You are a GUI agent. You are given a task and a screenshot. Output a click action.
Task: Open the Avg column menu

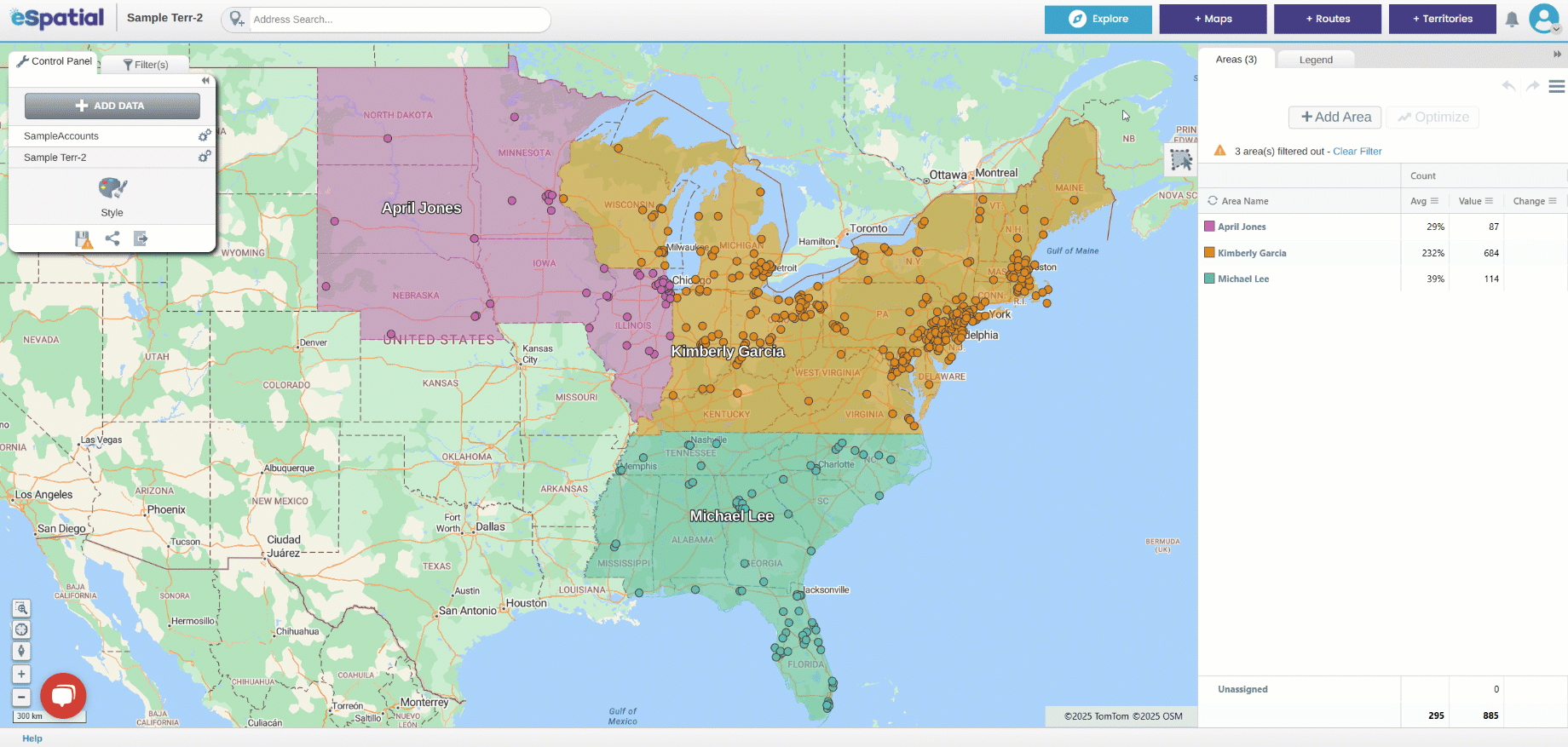tap(1434, 201)
